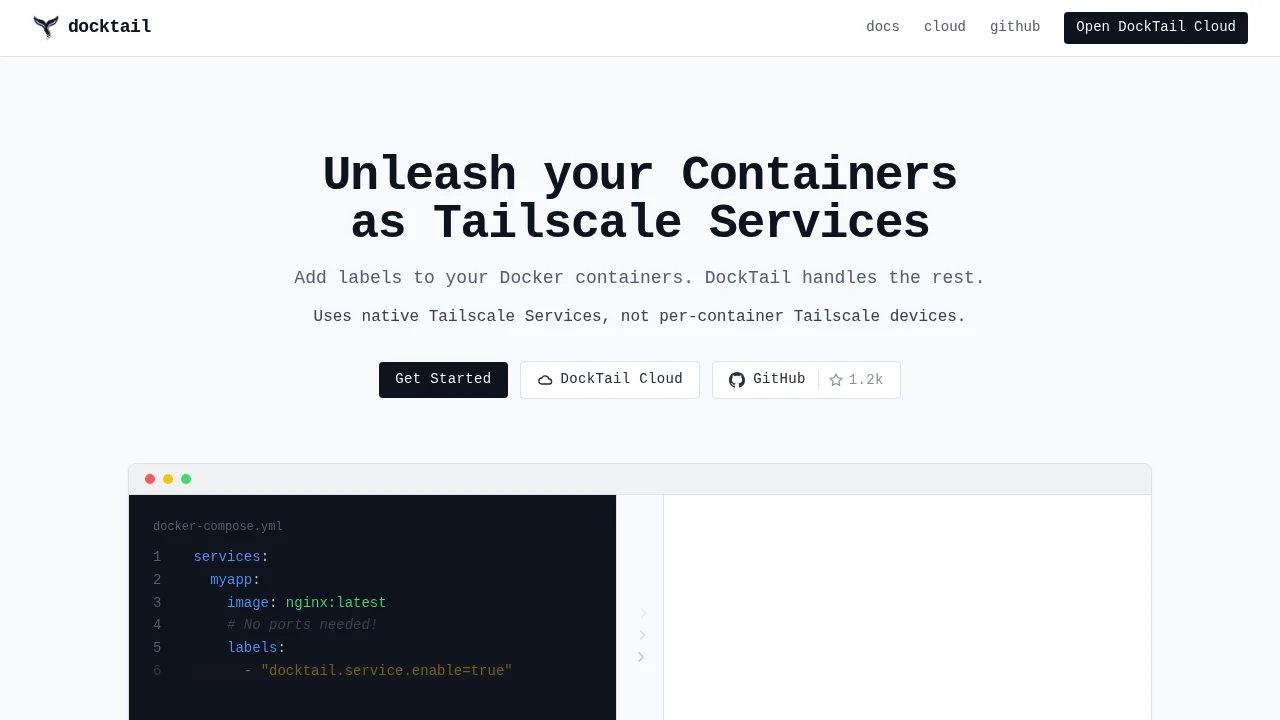Click 'Uses native Tailscale Services' text line
Viewport: 1280px width, 720px height.
pyautogui.click(x=640, y=317)
